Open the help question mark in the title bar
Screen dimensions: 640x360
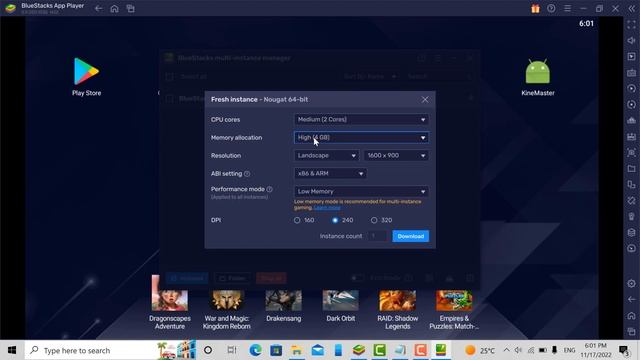(x=551, y=9)
